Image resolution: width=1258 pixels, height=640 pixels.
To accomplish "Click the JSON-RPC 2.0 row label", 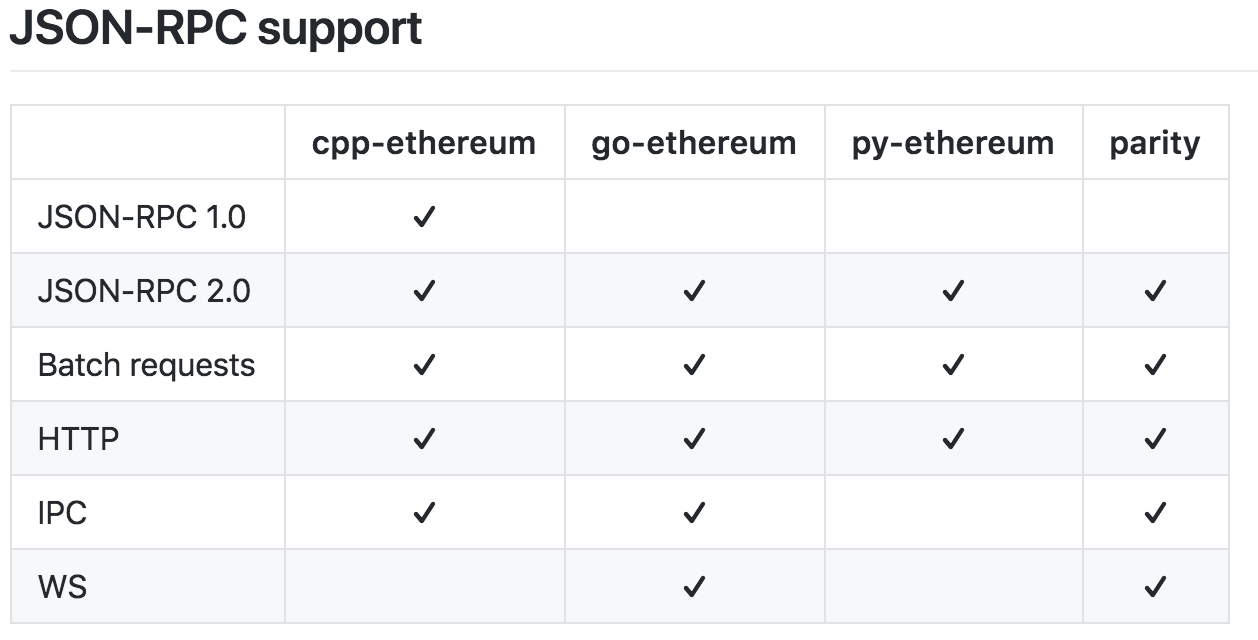I will [144, 291].
